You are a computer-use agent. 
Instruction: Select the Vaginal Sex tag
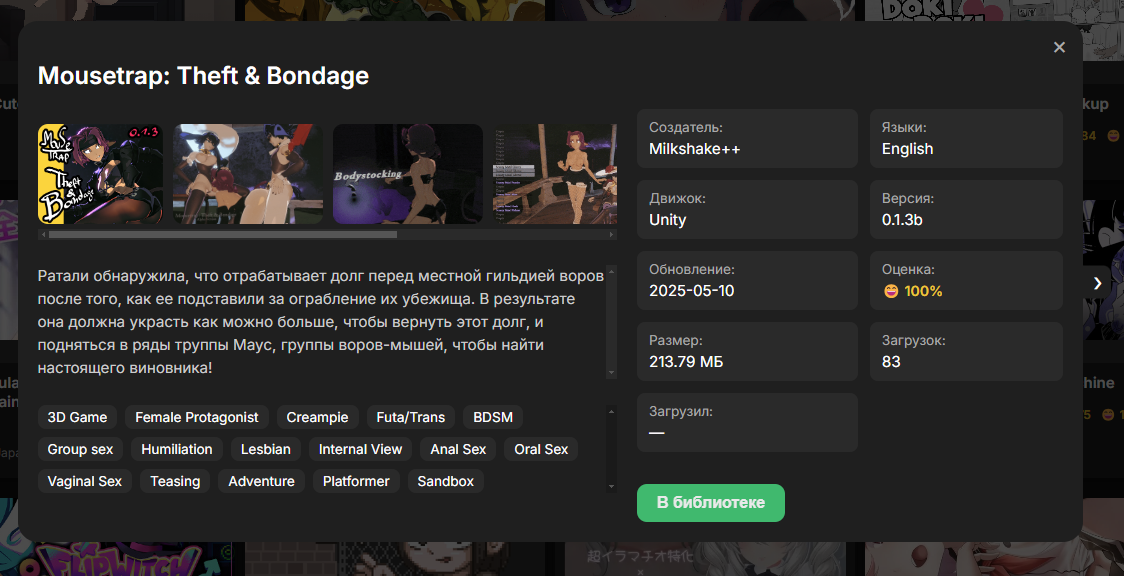tap(85, 481)
